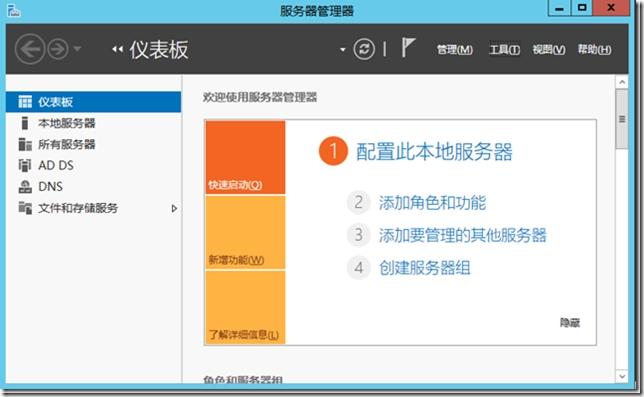Image resolution: width=644 pixels, height=397 pixels.
Task: Click the AD DS role icon
Action: pos(25,165)
